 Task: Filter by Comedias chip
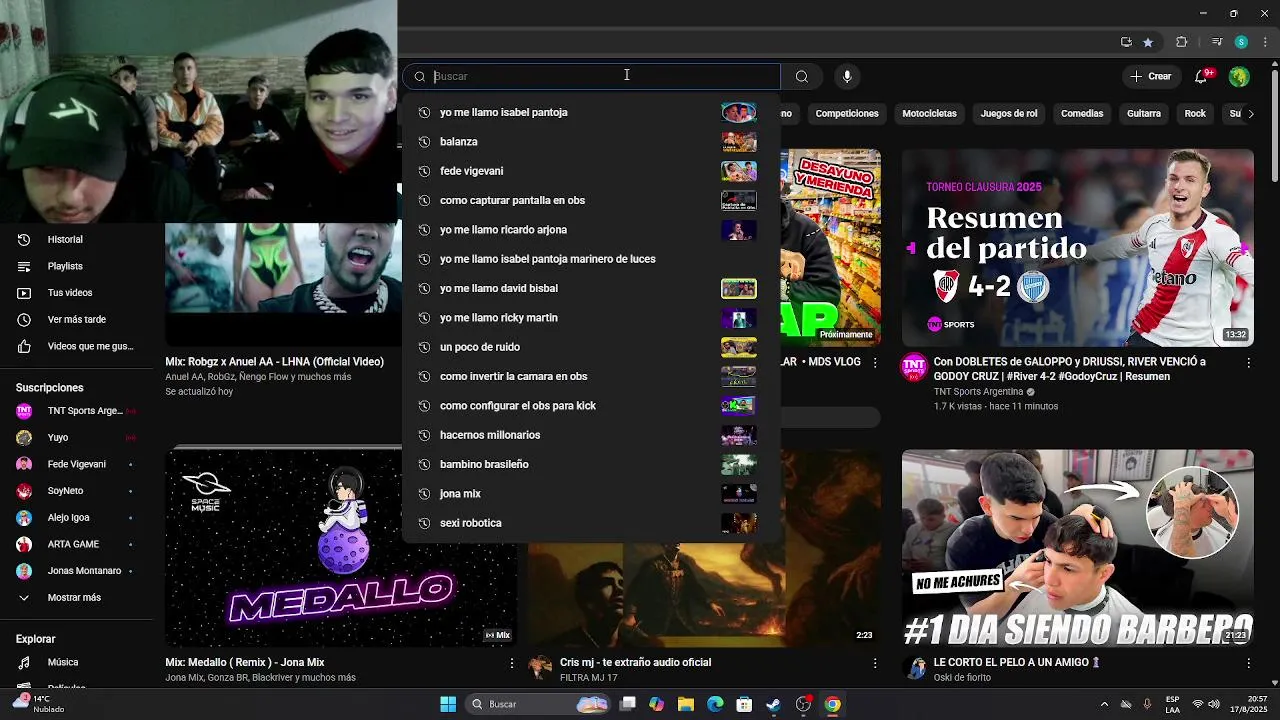[x=1082, y=114]
